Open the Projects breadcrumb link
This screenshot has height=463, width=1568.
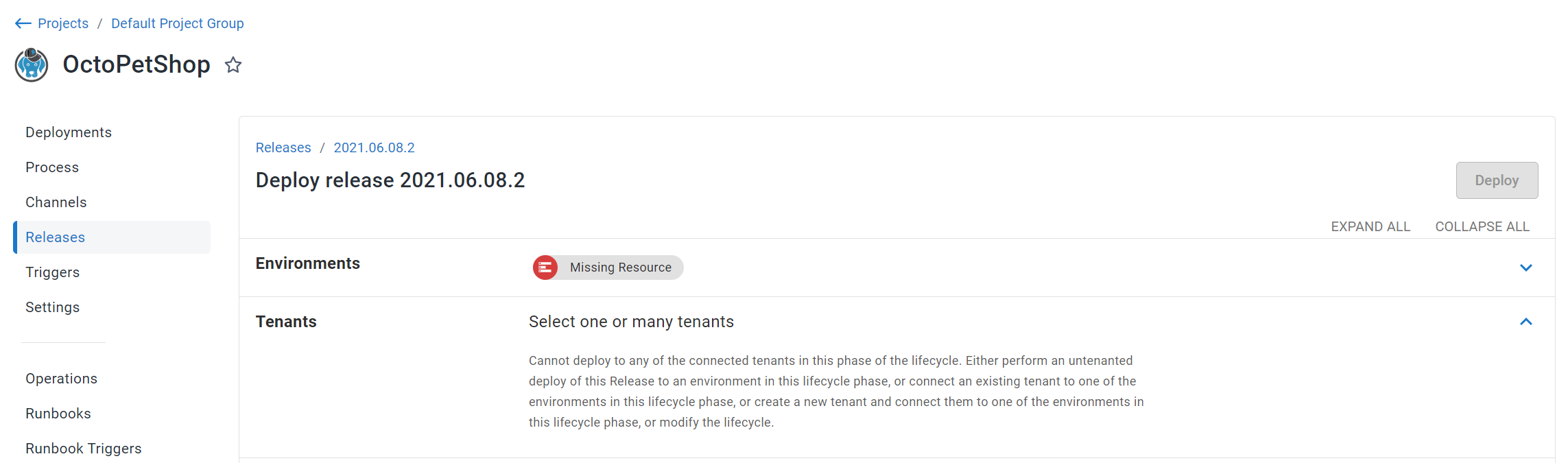[63, 23]
